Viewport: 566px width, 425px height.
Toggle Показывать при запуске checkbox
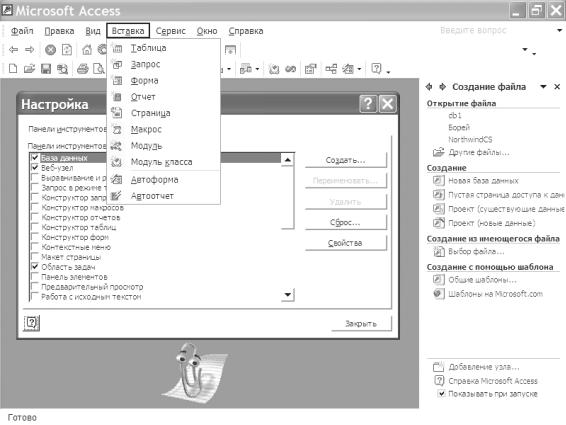[441, 394]
